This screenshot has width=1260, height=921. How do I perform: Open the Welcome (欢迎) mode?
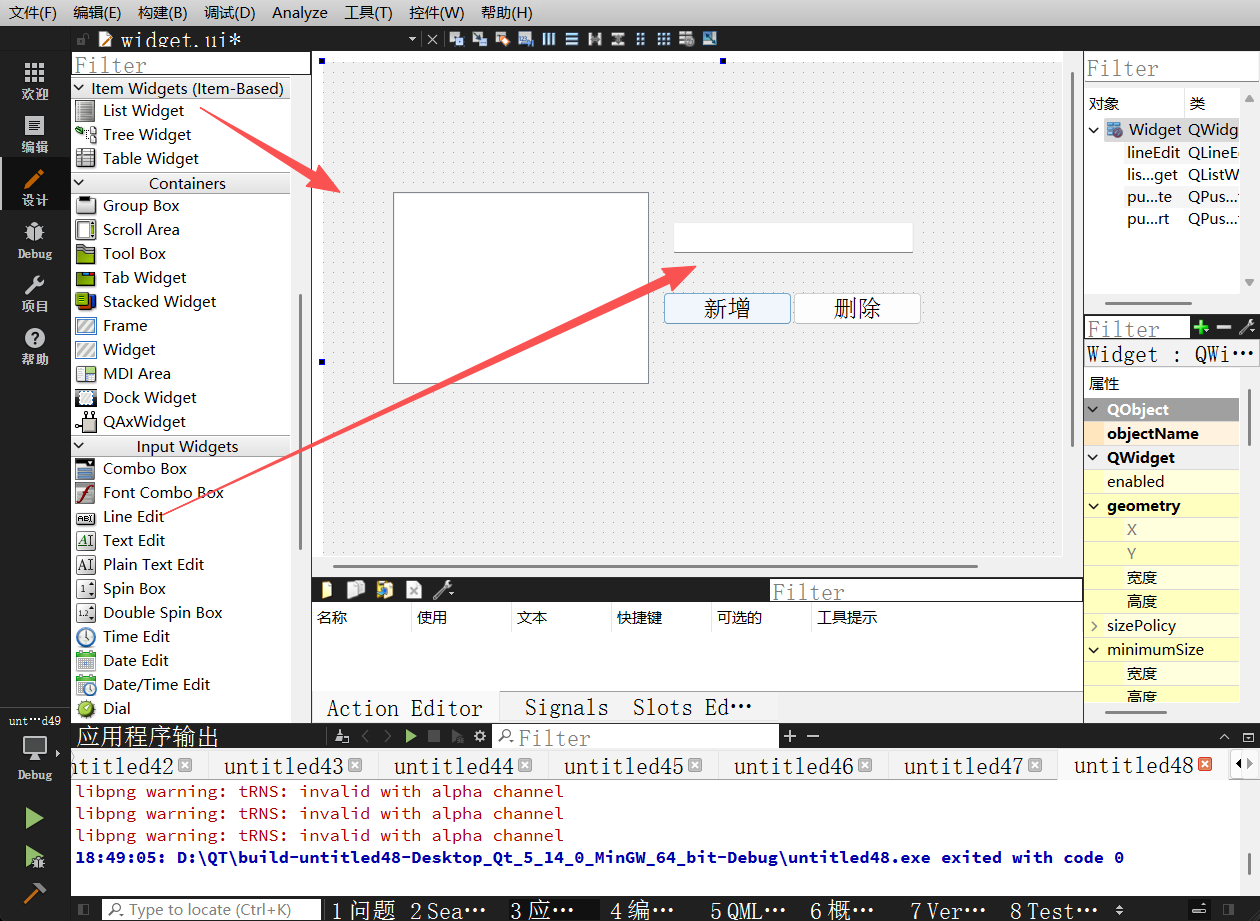(x=35, y=81)
